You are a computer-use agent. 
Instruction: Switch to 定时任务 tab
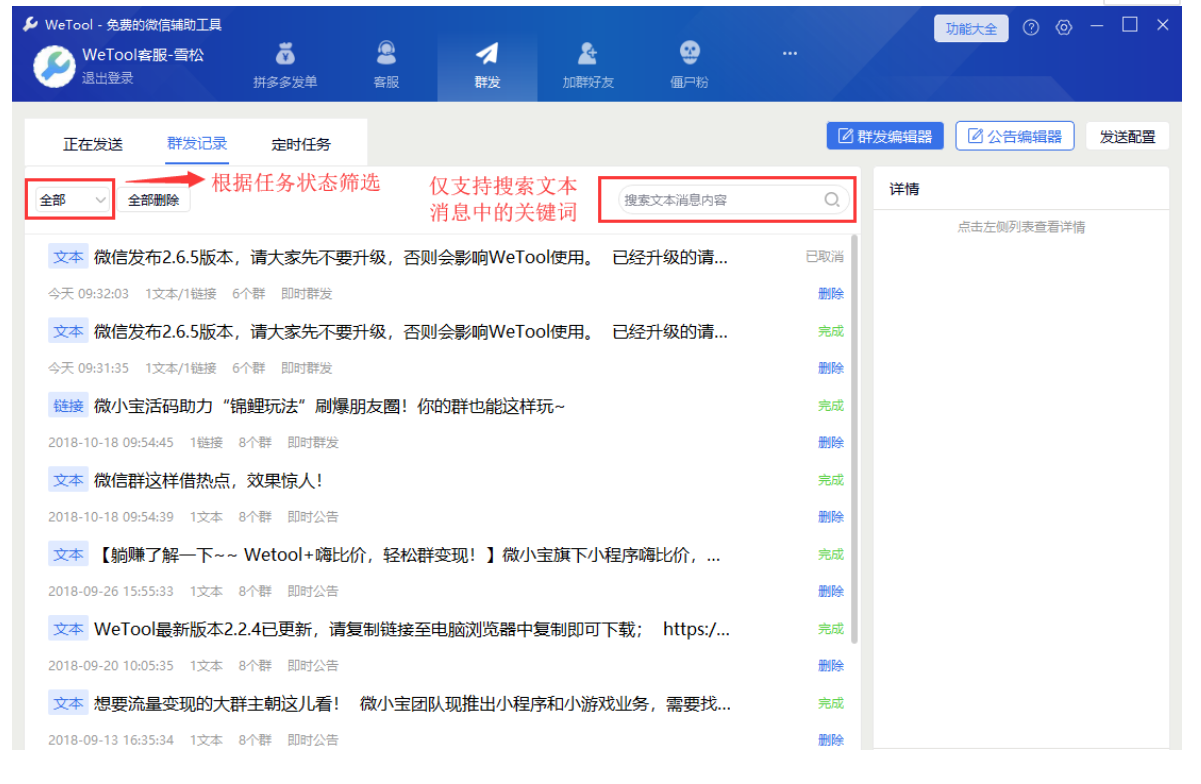[301, 144]
